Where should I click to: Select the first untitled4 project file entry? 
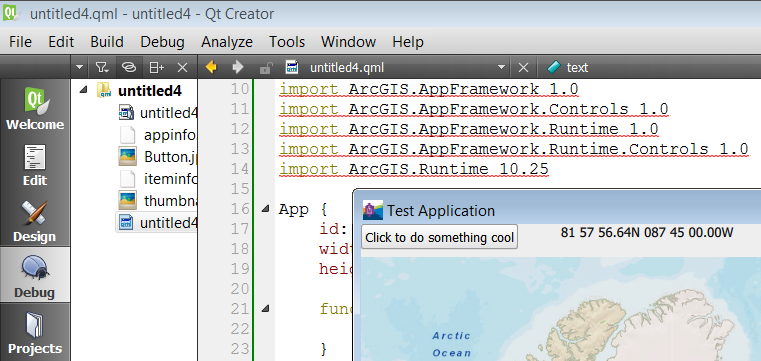158,113
